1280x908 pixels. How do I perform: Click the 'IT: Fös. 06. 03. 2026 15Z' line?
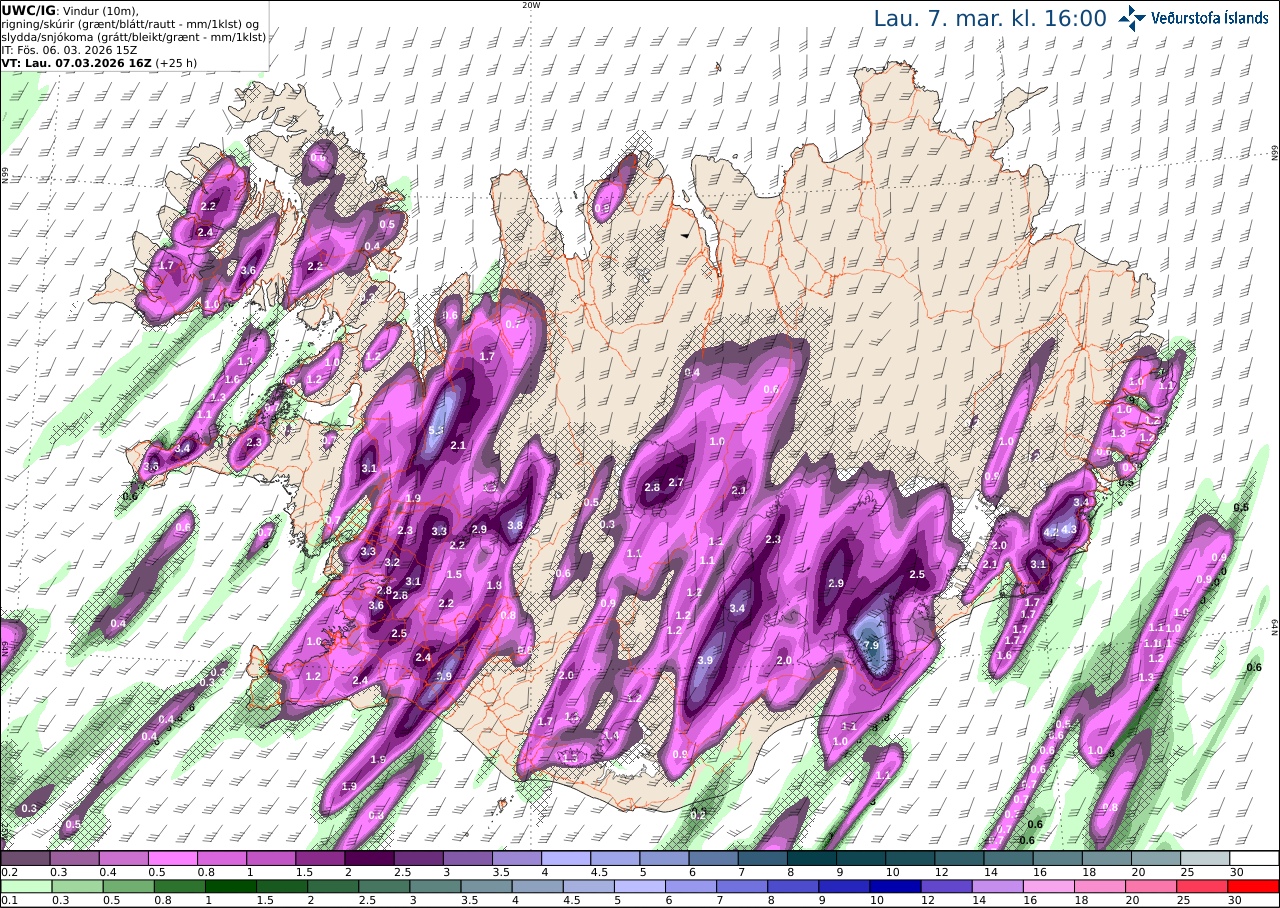[69, 49]
